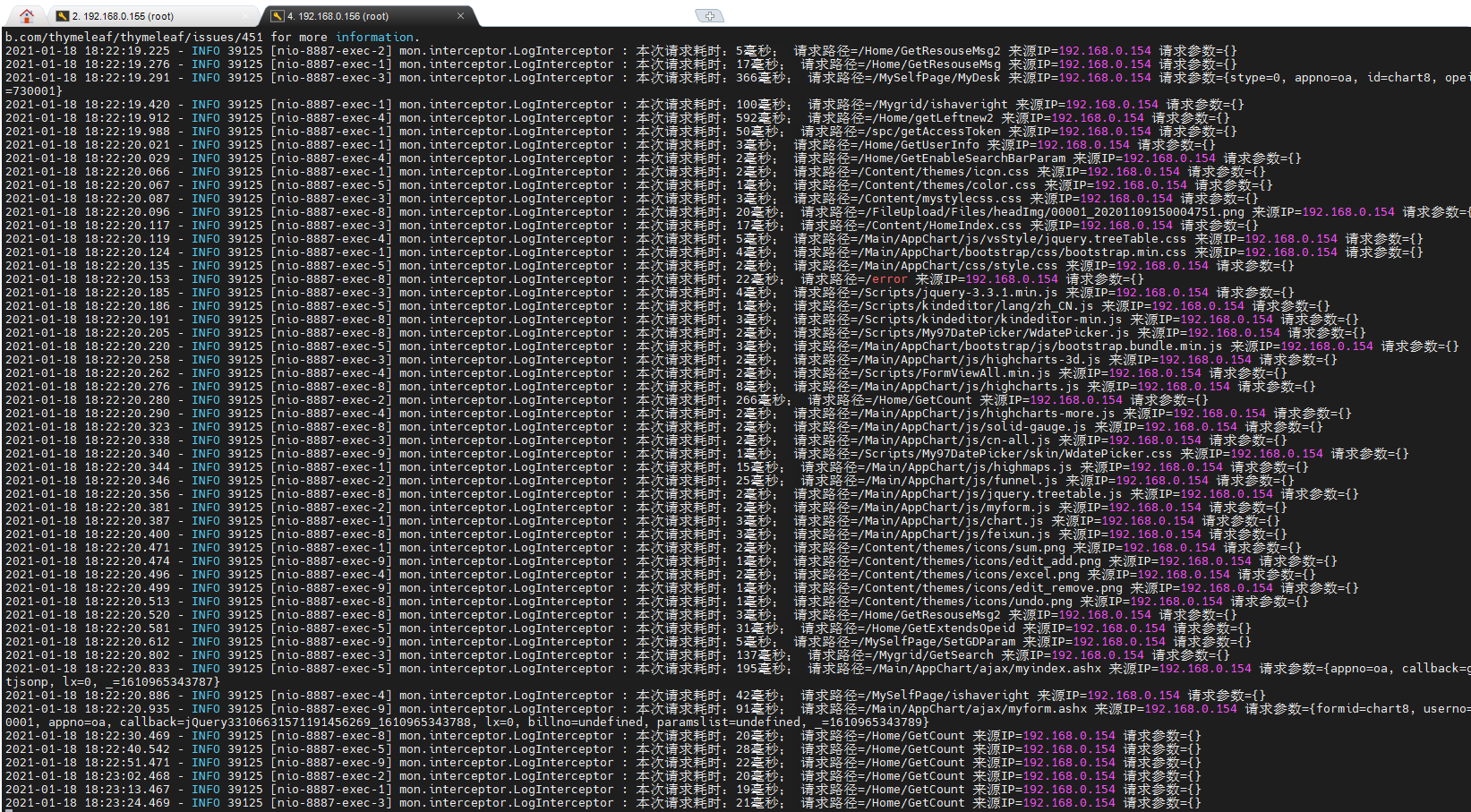Click the kindeditor/lang/zh_CN.js path
The image size is (1471, 812).
tap(978, 306)
